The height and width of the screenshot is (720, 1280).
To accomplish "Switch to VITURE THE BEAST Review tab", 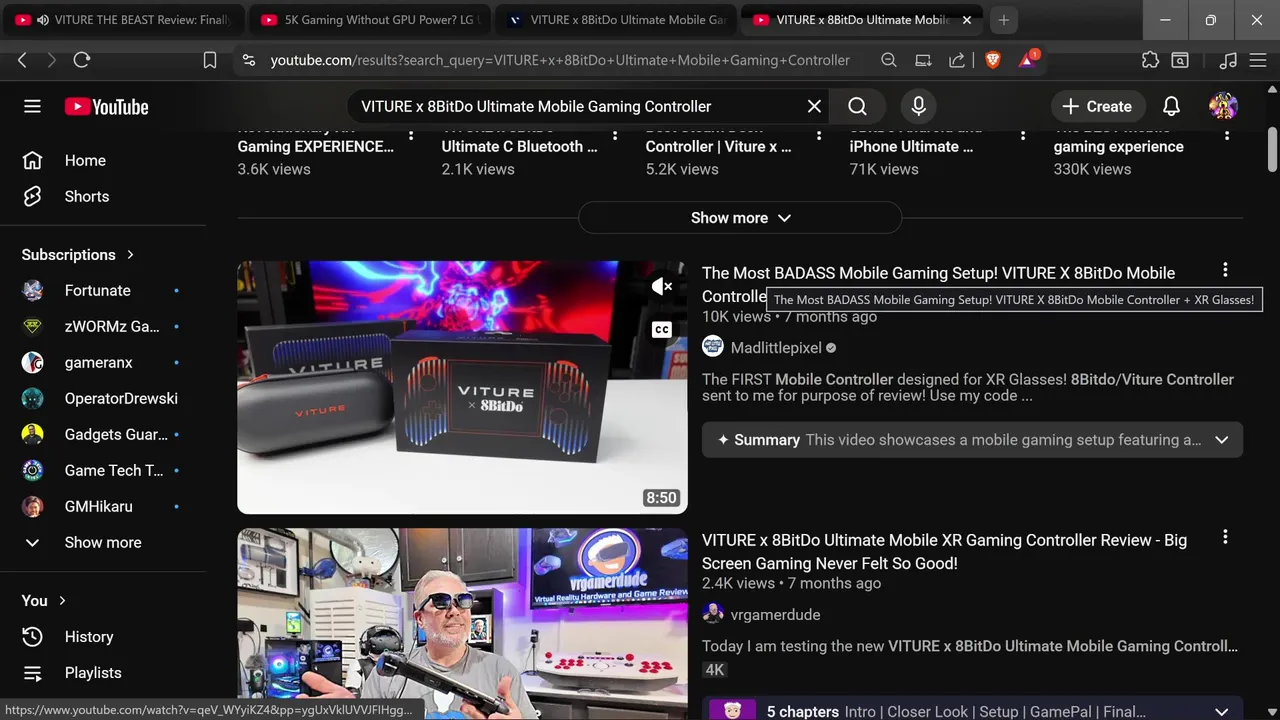I will (x=122, y=20).
